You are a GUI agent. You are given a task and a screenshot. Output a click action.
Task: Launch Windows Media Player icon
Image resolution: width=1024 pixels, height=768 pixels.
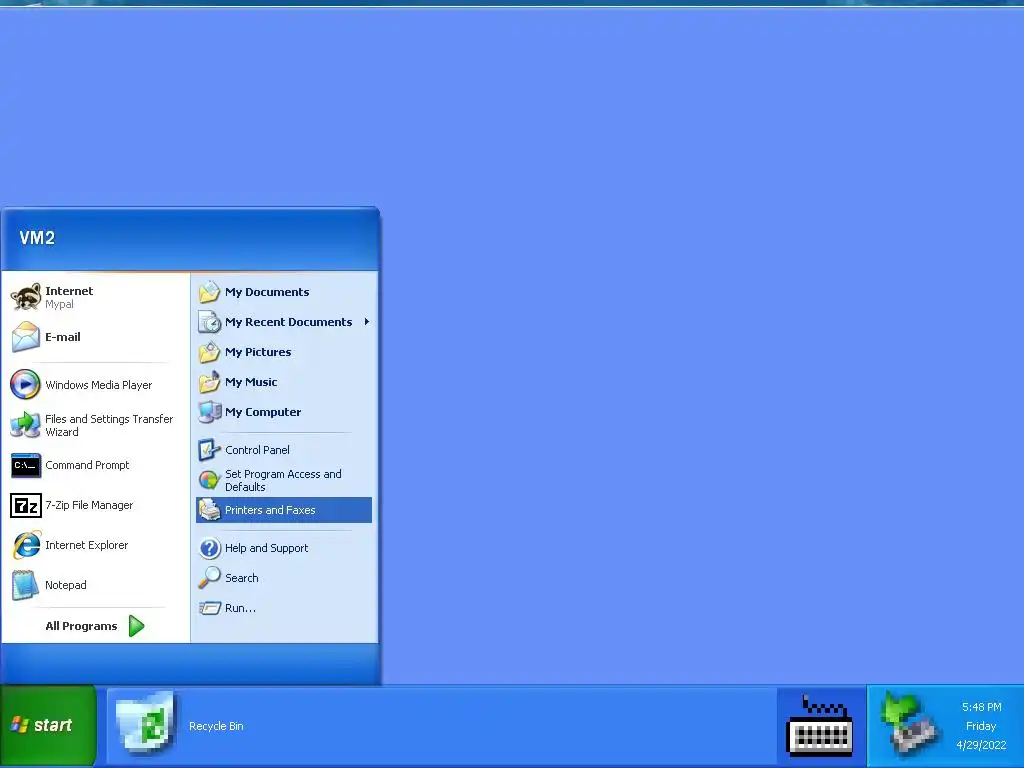pyautogui.click(x=25, y=385)
